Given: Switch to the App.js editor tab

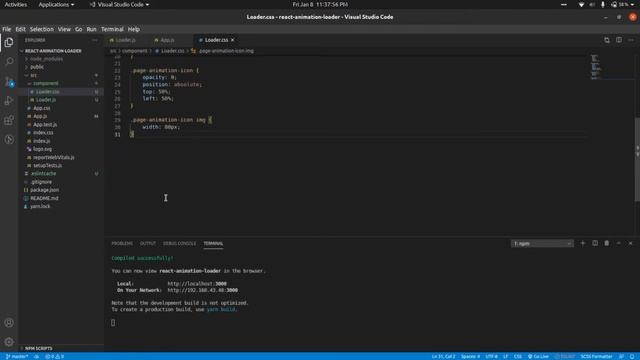Looking at the screenshot, I should (167, 40).
